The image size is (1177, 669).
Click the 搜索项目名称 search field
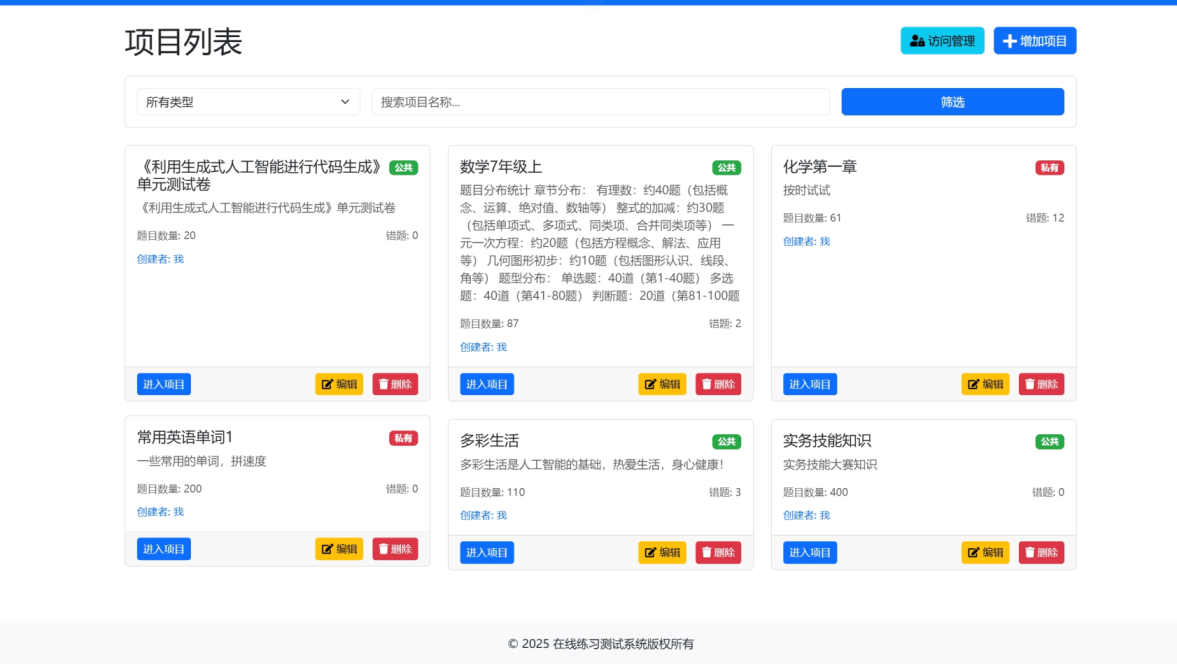tap(600, 102)
